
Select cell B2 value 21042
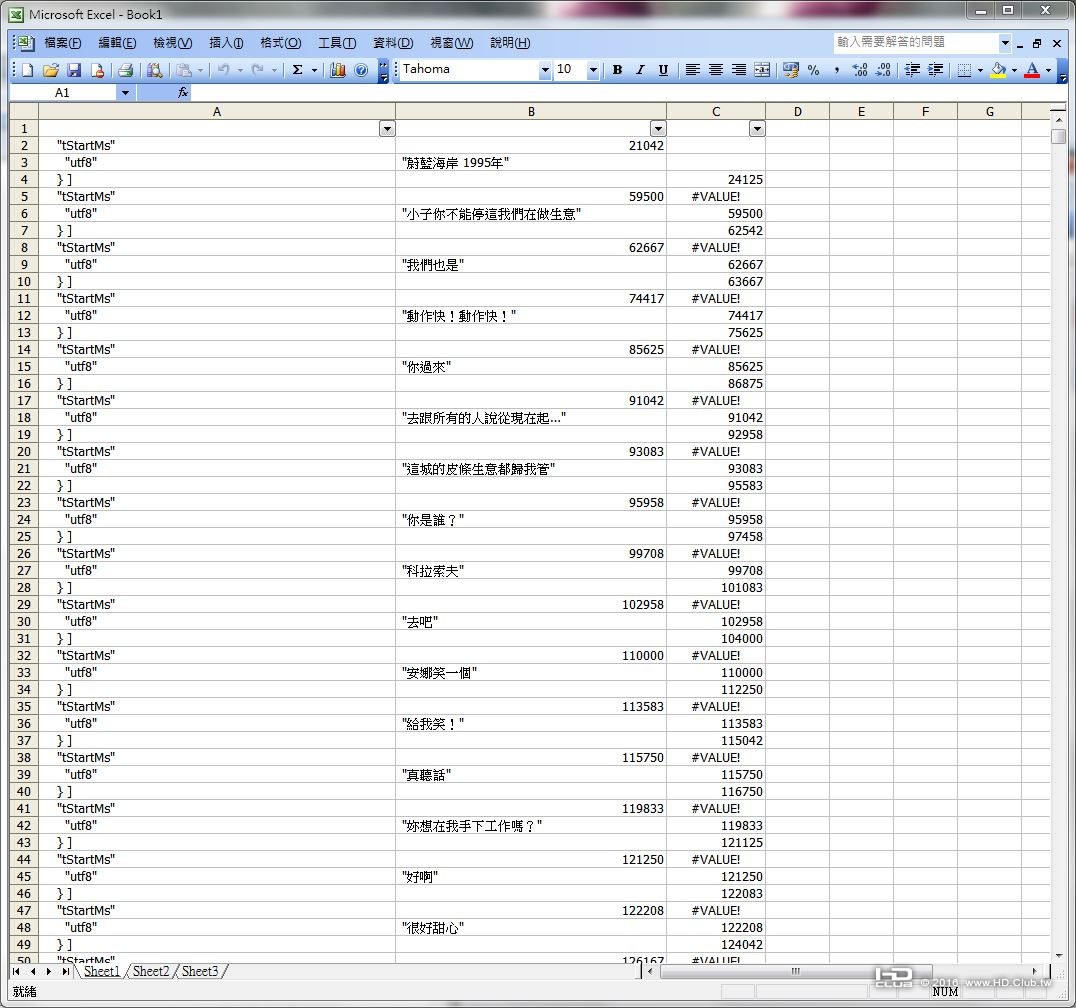point(530,145)
